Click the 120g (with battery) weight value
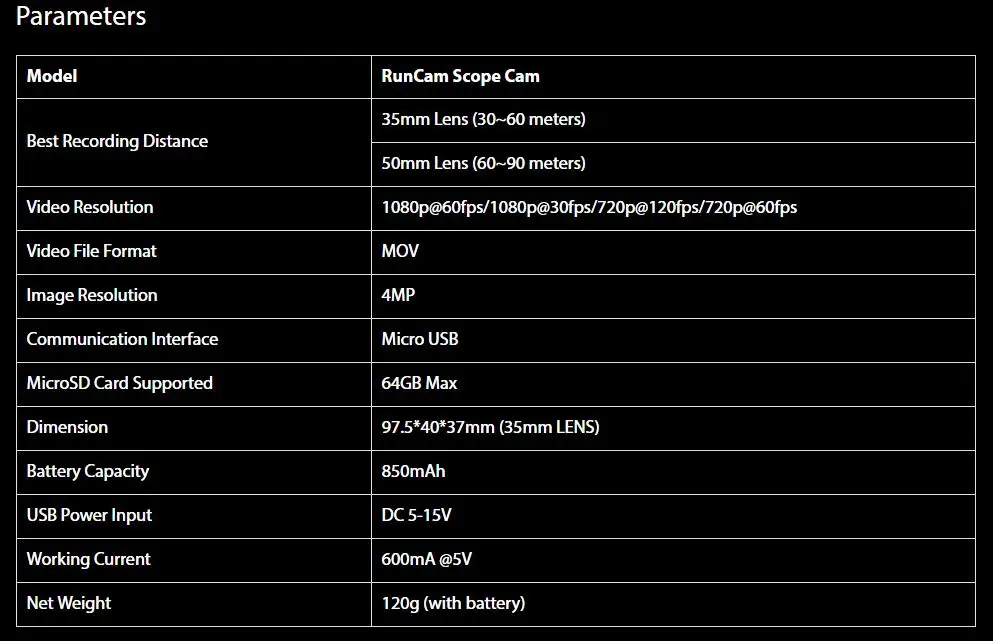The image size is (993, 641). pyautogui.click(x=453, y=603)
